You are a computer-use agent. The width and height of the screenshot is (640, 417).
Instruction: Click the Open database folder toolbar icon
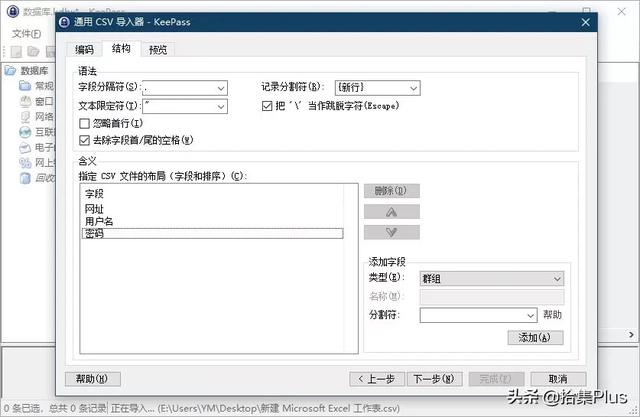tap(33, 52)
